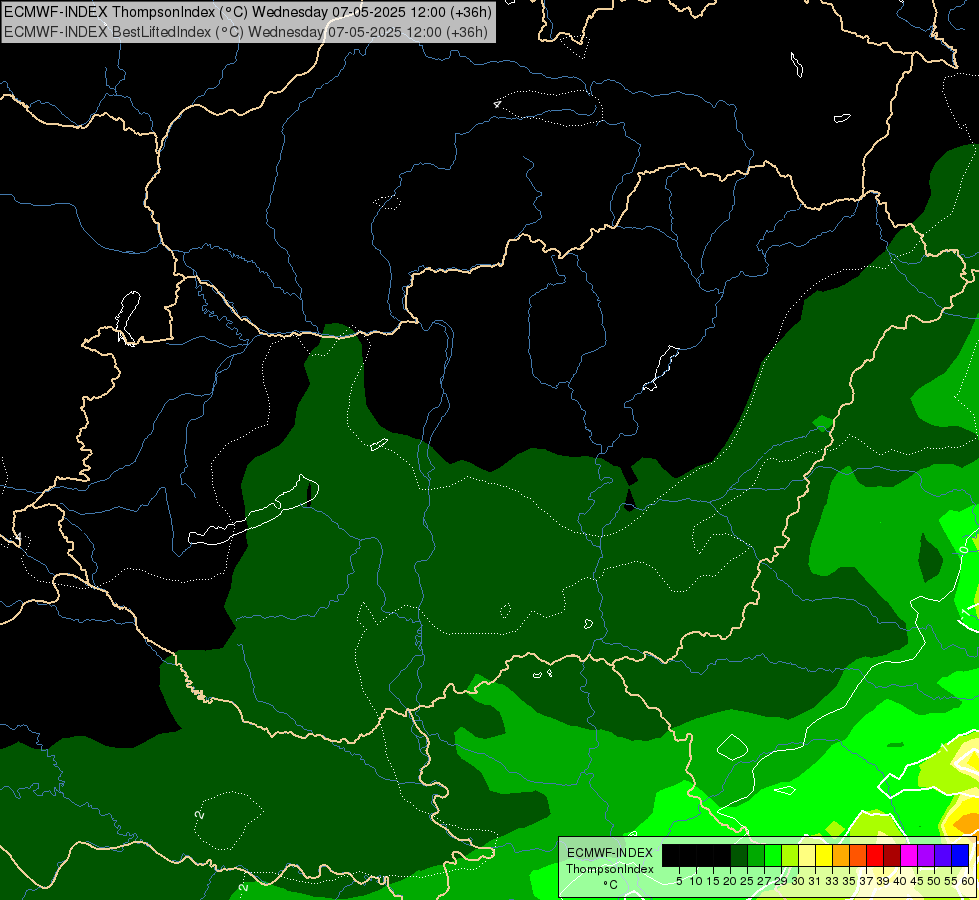Click the legend scale value 39
979x900 pixels.
(x=883, y=881)
